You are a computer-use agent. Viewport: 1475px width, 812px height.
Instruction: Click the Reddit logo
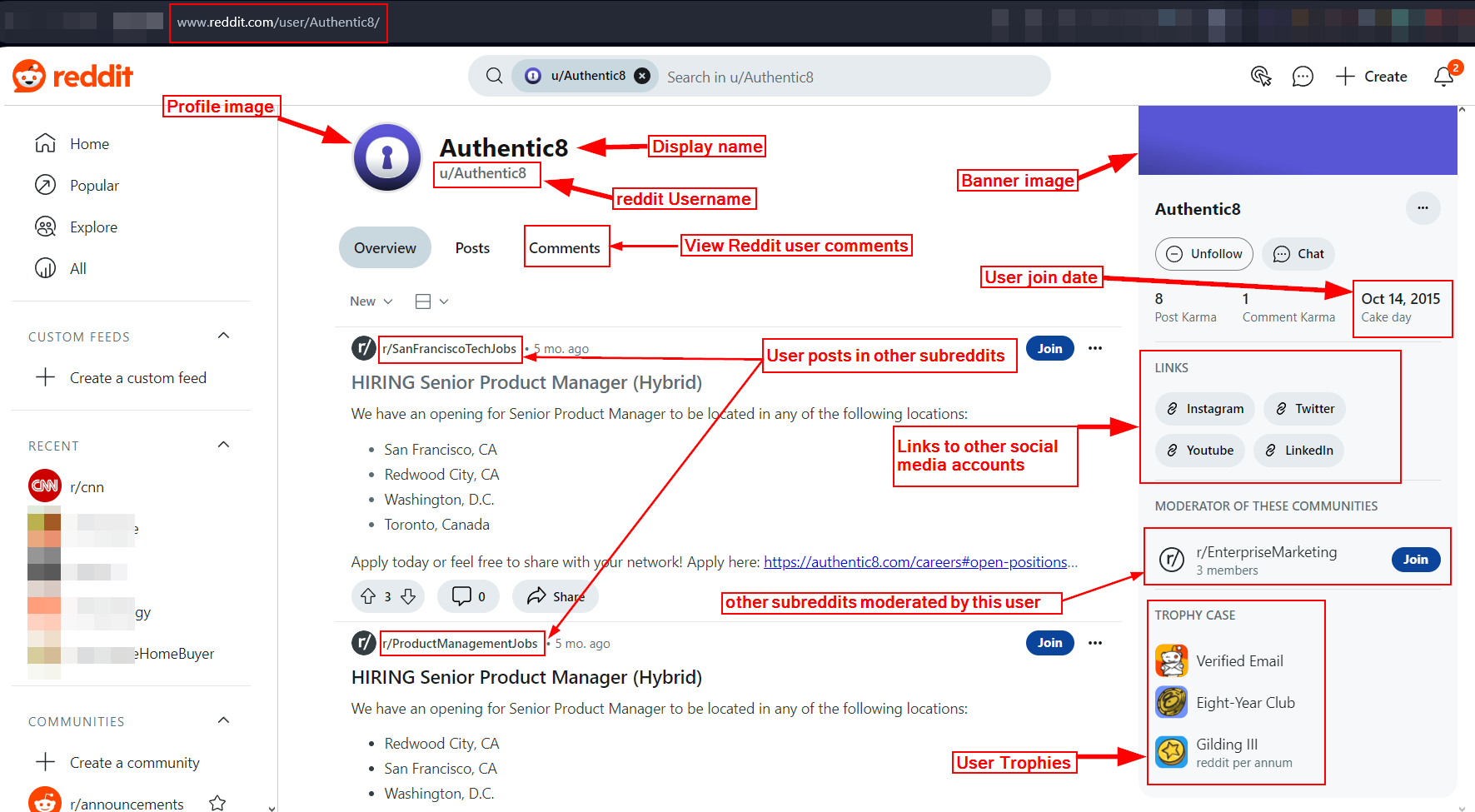[x=72, y=76]
